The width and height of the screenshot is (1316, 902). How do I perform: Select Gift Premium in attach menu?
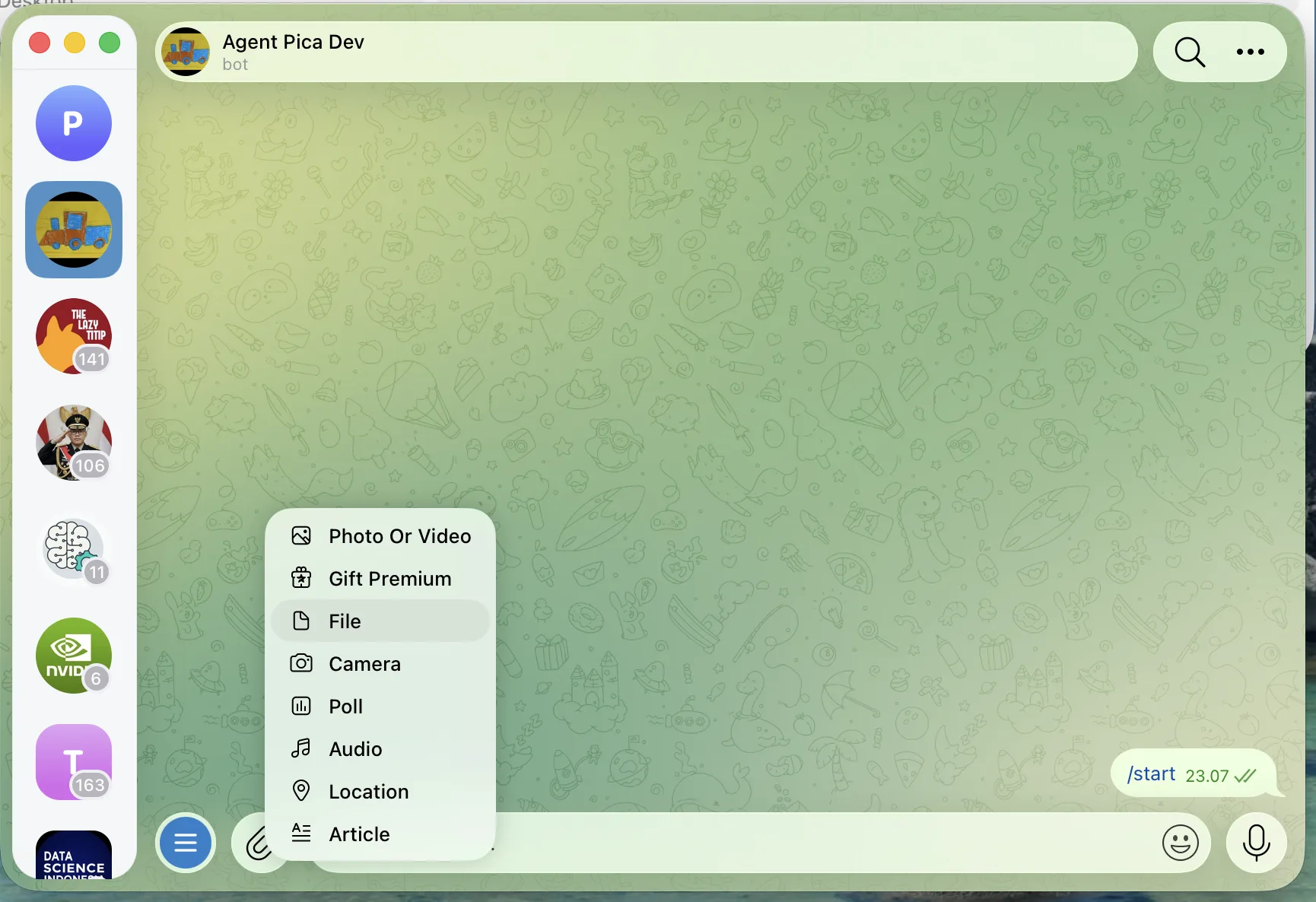[x=380, y=579]
